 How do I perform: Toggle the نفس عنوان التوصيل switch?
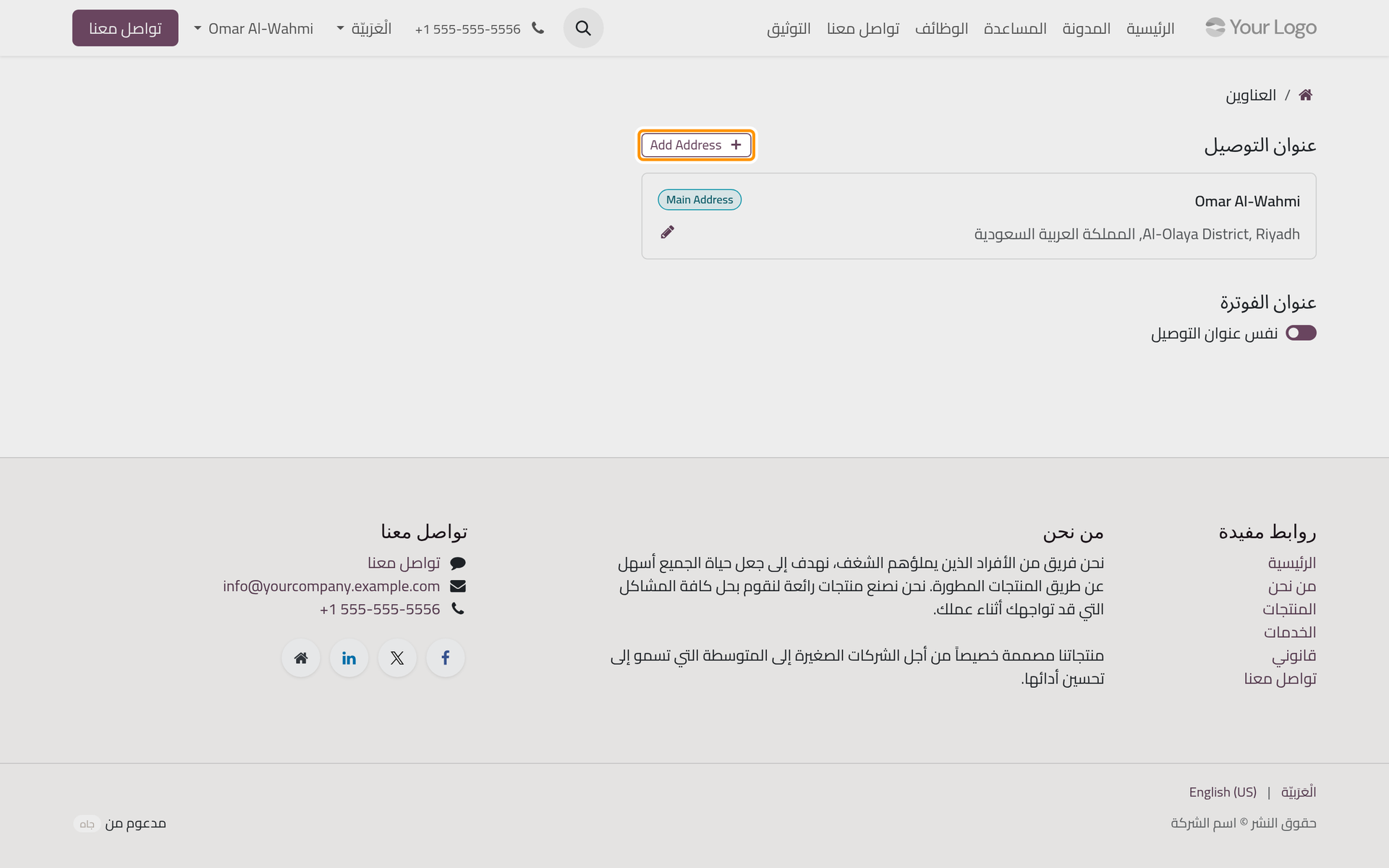click(x=1301, y=333)
